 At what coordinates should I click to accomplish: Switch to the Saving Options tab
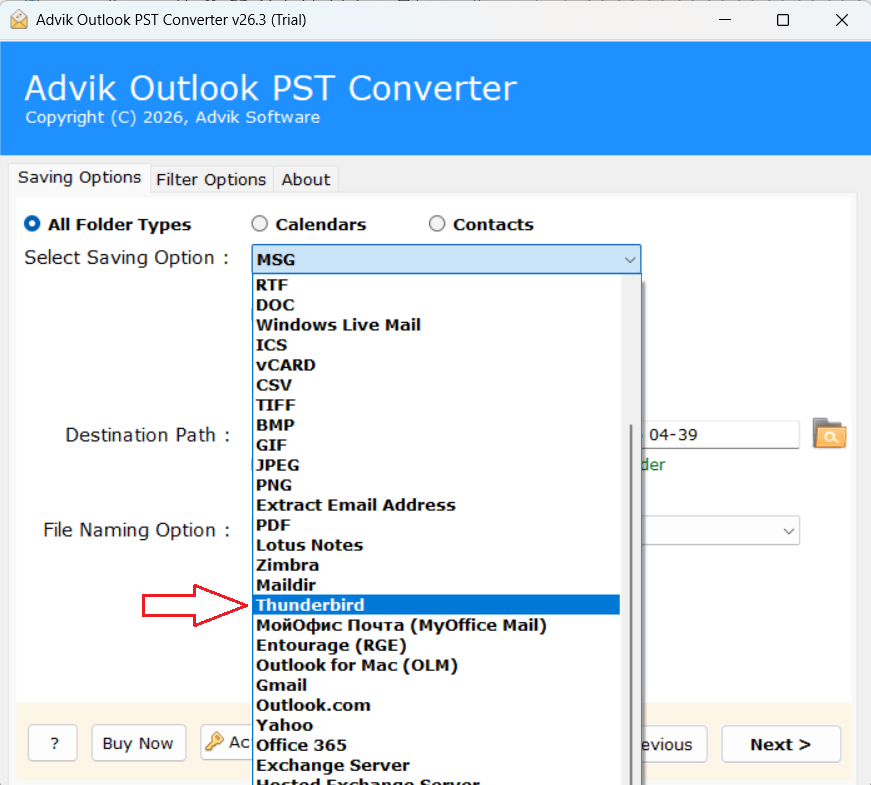pyautogui.click(x=79, y=178)
